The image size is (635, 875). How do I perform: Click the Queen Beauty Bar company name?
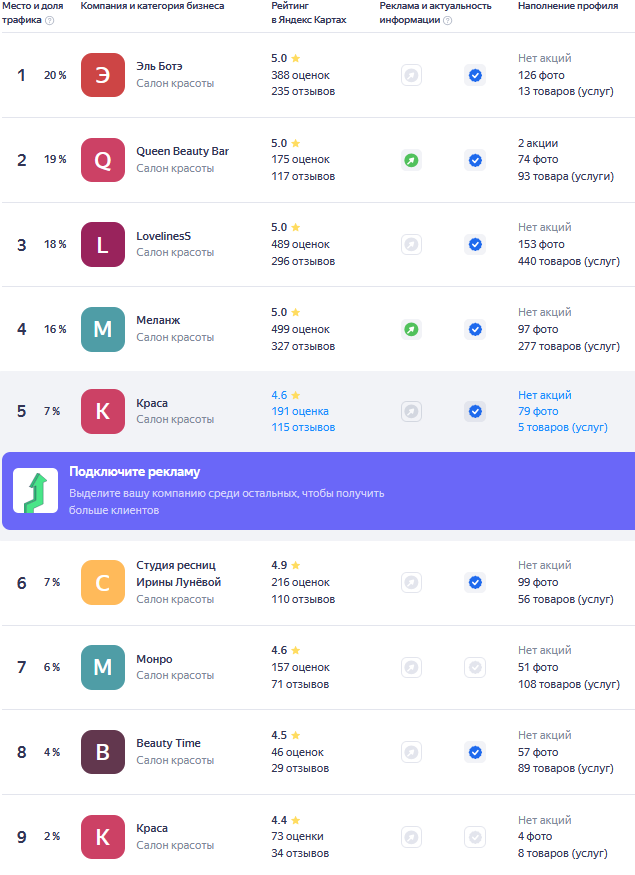click(182, 151)
